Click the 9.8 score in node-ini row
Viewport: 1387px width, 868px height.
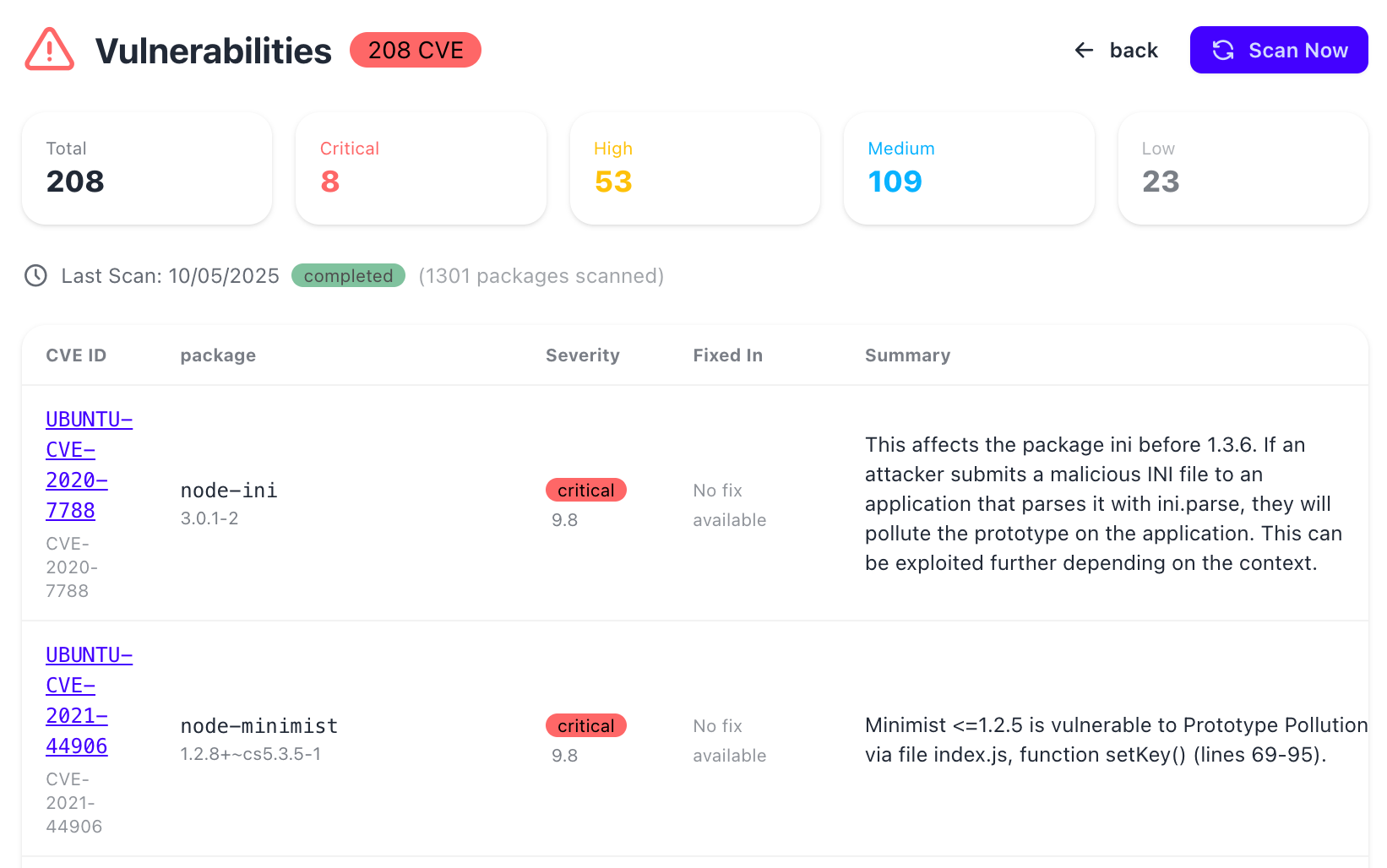click(565, 520)
